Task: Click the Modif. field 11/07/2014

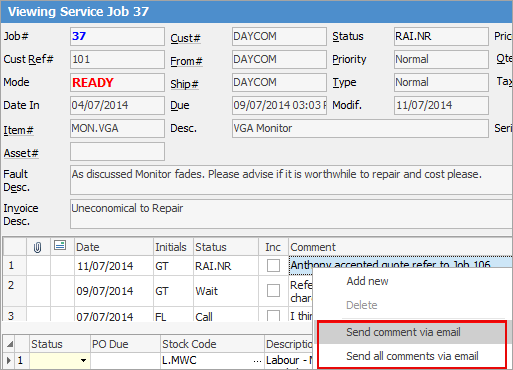Action: tap(441, 105)
